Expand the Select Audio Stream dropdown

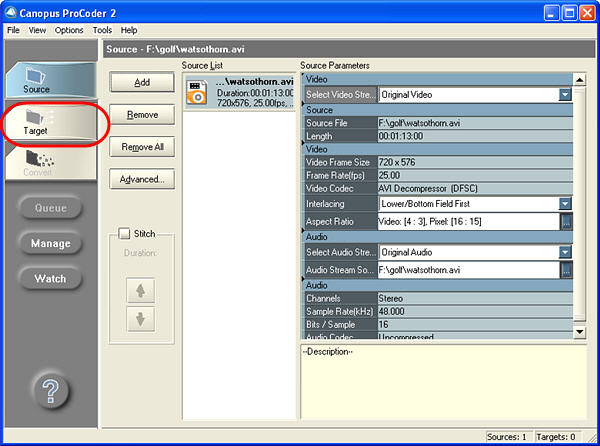565,252
